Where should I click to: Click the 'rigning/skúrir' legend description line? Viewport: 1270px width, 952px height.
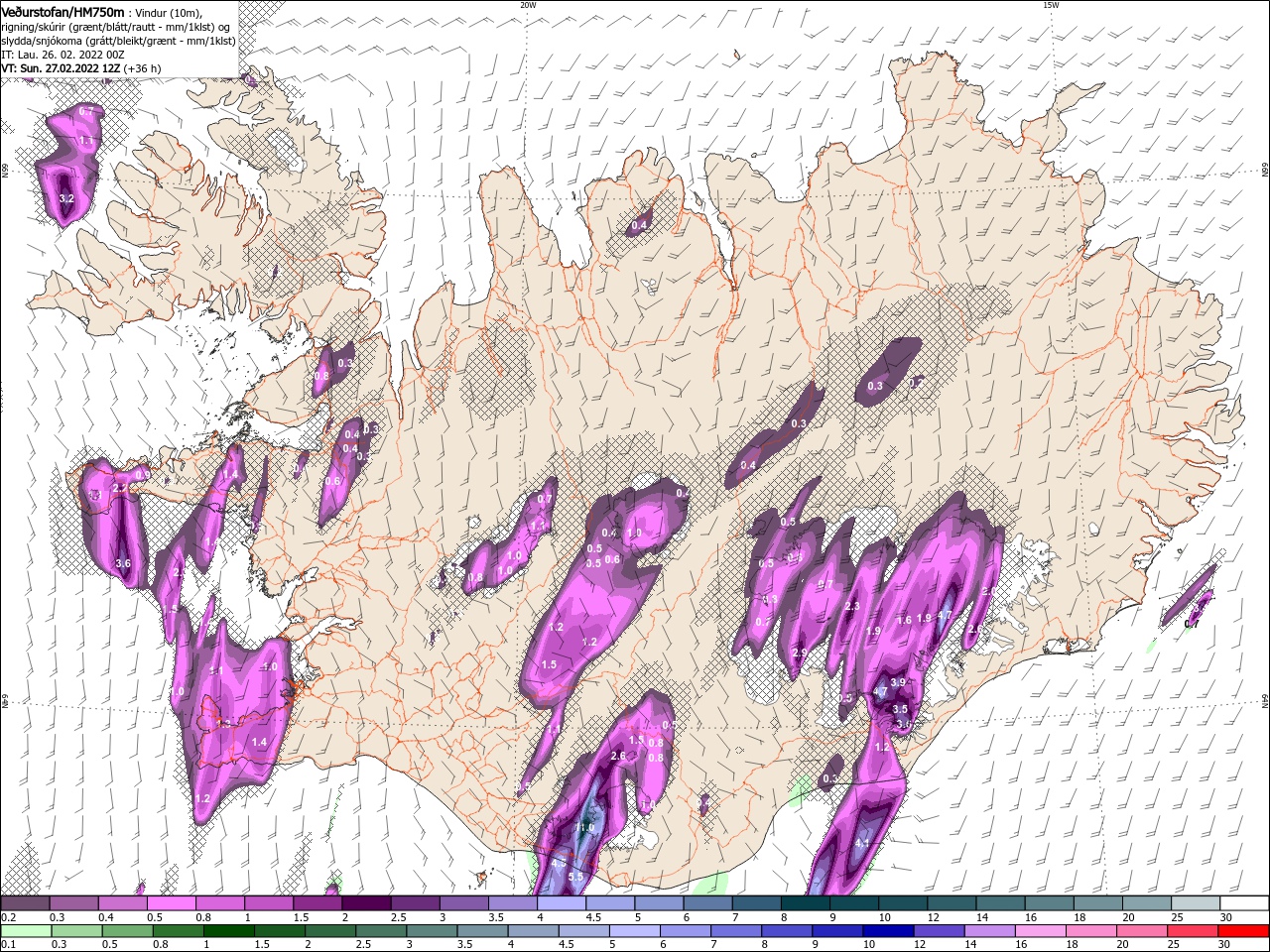click(x=117, y=27)
